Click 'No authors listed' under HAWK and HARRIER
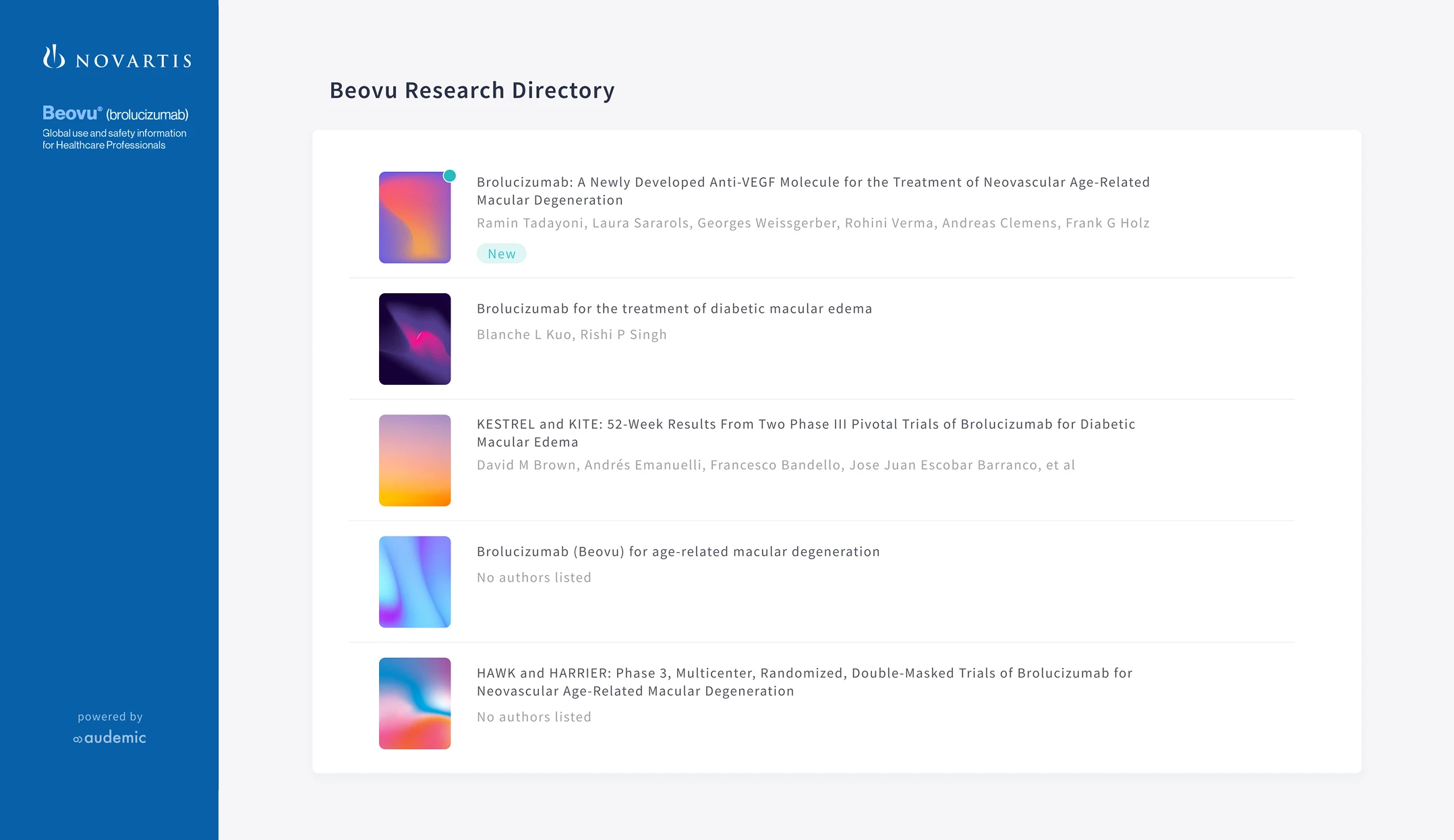This screenshot has height=840, width=1454. [534, 717]
